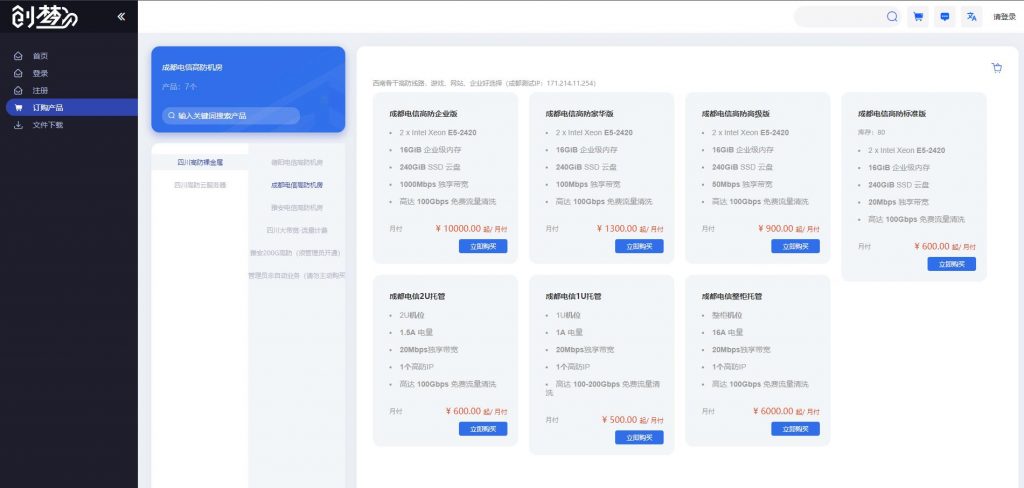Click the 成都电信2U托管 title
This screenshot has width=1024, height=488.
tap(417, 297)
